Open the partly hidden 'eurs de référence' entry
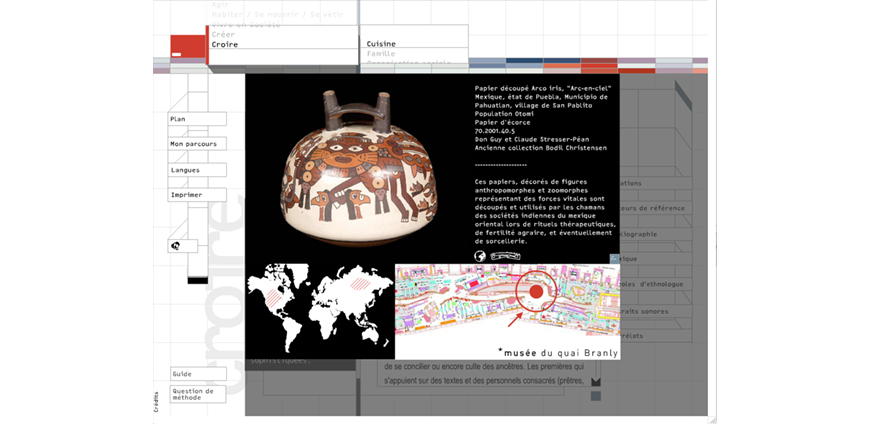Image resolution: width=870 pixels, height=424 pixels. 656,209
